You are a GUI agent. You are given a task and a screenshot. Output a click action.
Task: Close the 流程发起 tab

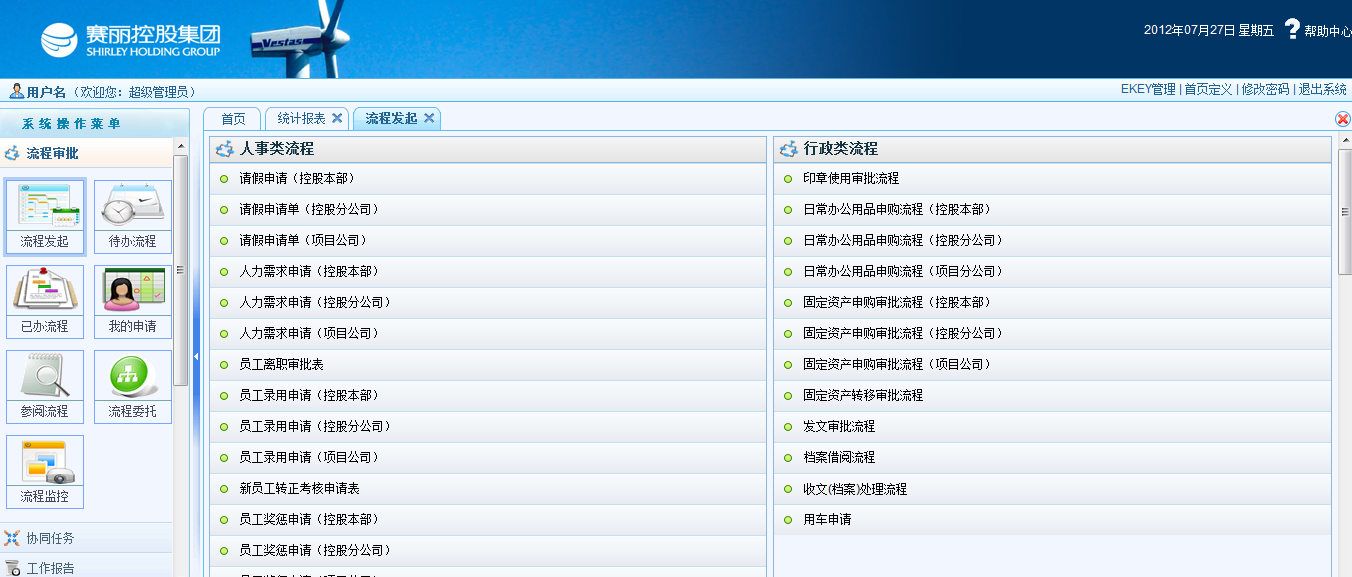429,118
